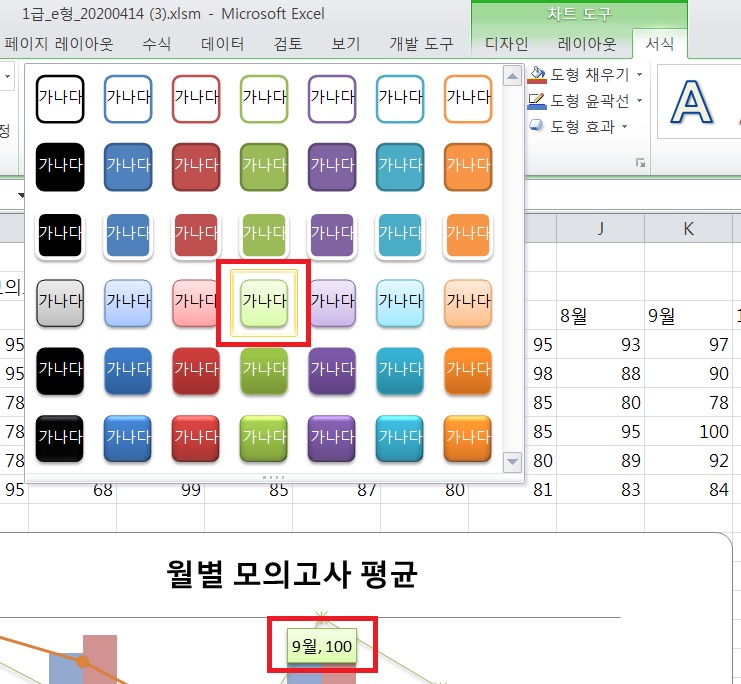
Task: Apply the solid red style in the second row
Action: (x=196, y=166)
